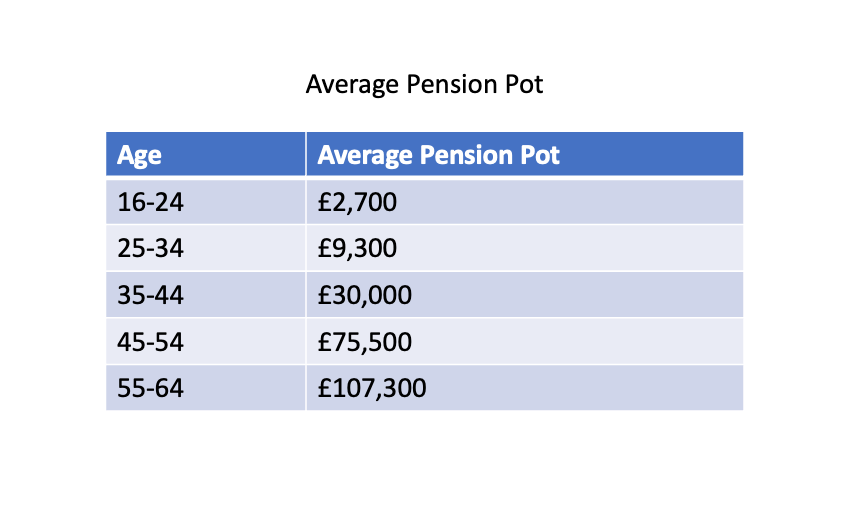This screenshot has width=845, height=506.
Task: Click the 55-64 age cell
Action: coord(206,388)
